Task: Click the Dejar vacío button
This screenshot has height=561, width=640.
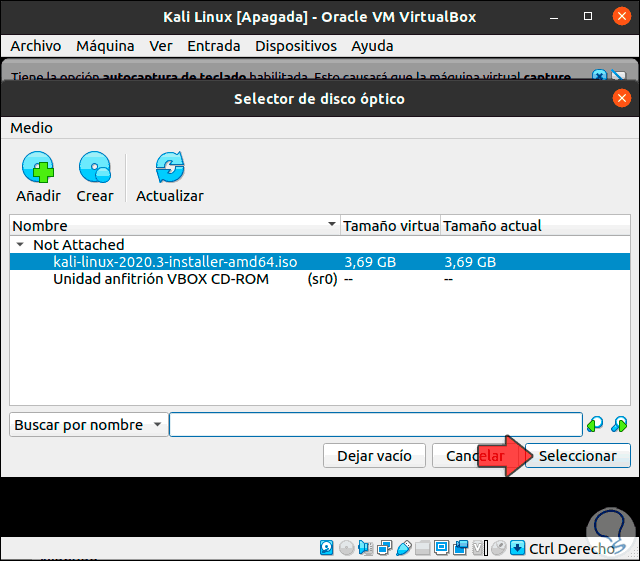Action: click(374, 456)
